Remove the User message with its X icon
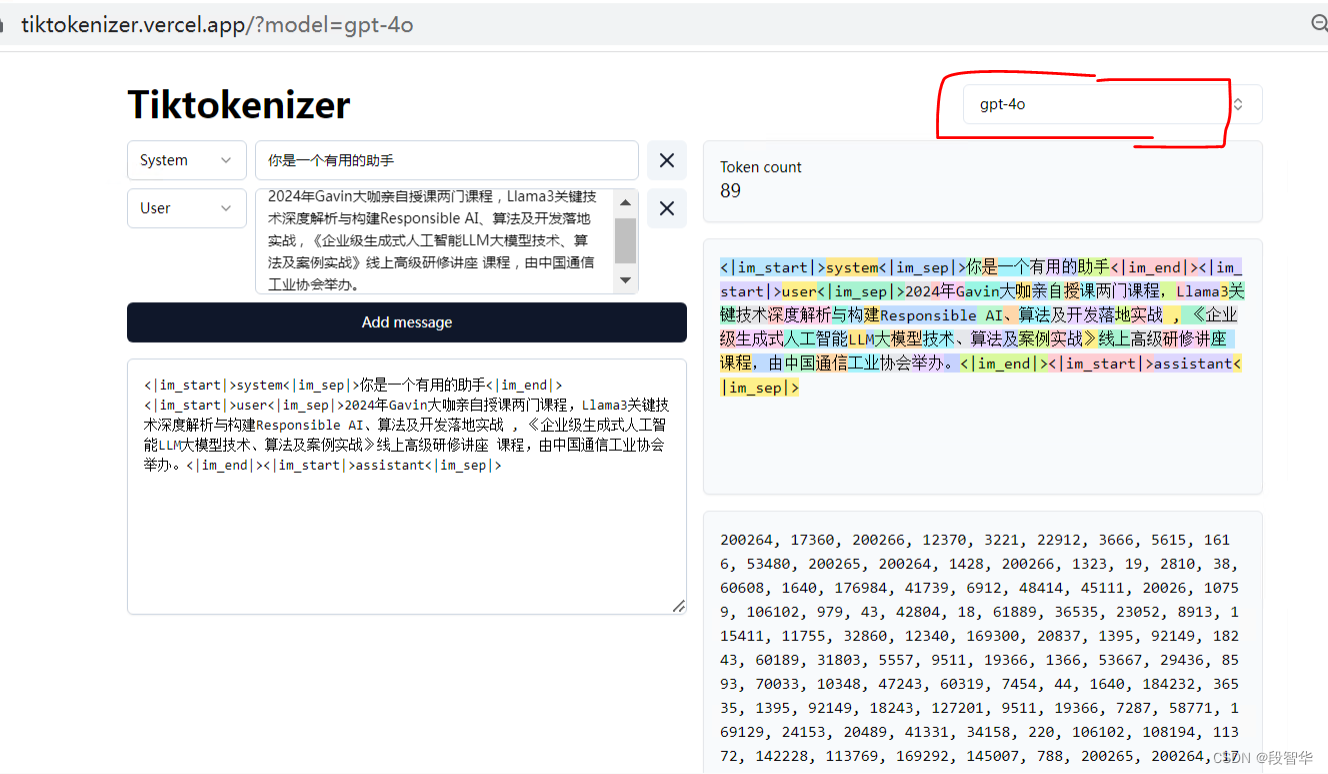 [x=666, y=208]
